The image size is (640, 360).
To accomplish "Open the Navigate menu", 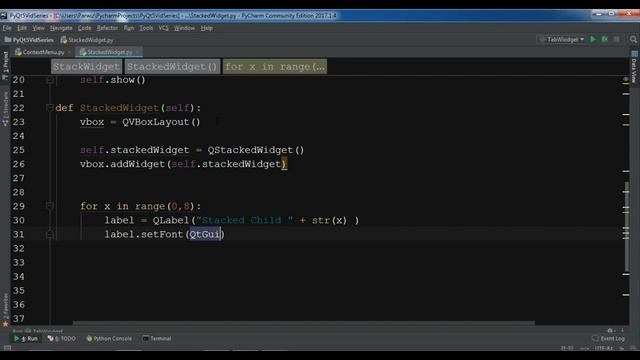I will (61, 28).
